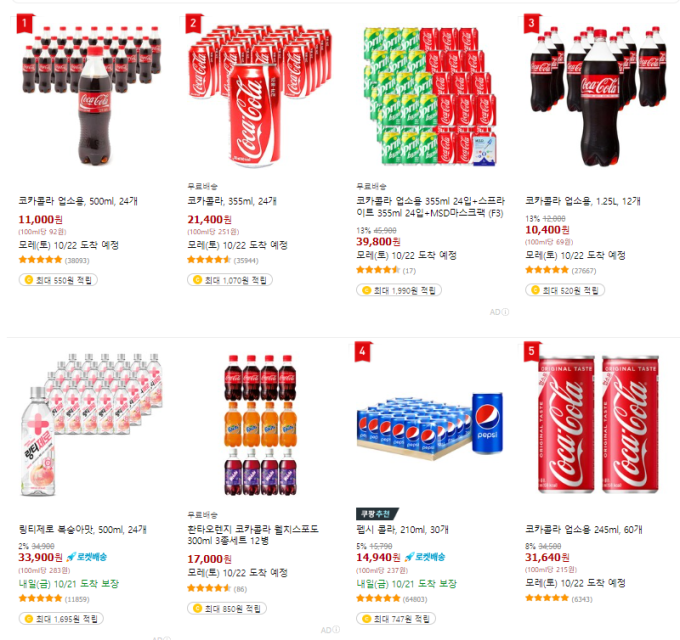680x640 pixels.
Task: Click the AD info icon under the Sprite bundle
Action: click(505, 312)
